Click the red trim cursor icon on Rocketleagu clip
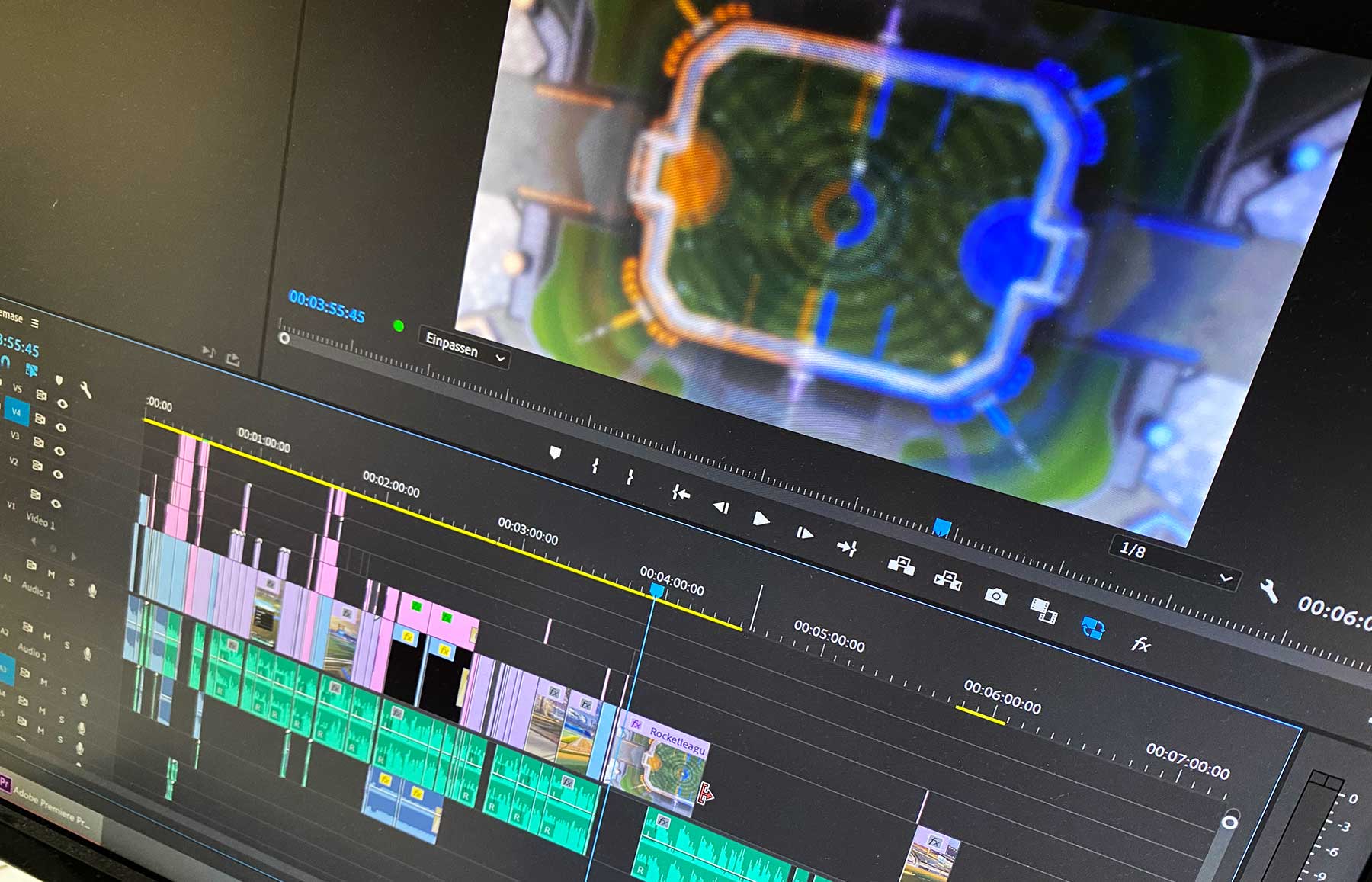The width and height of the screenshot is (1372, 882). (x=706, y=793)
